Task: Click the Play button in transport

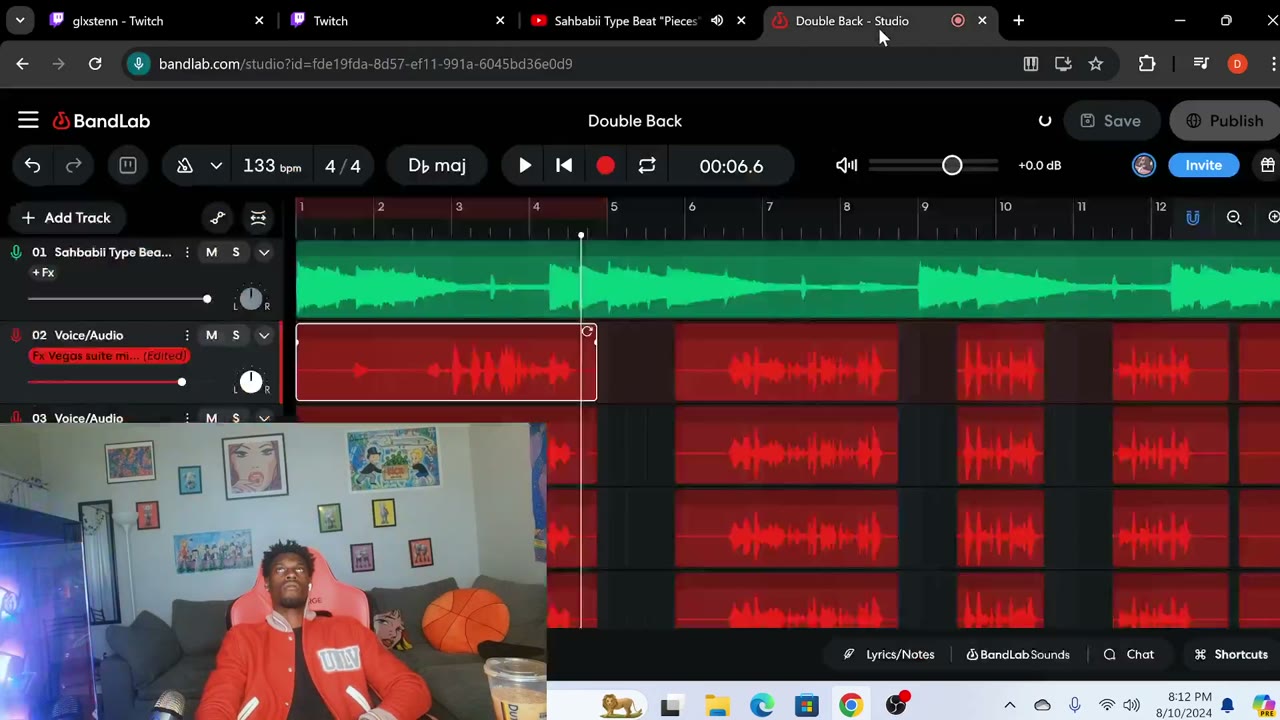Action: 525,166
